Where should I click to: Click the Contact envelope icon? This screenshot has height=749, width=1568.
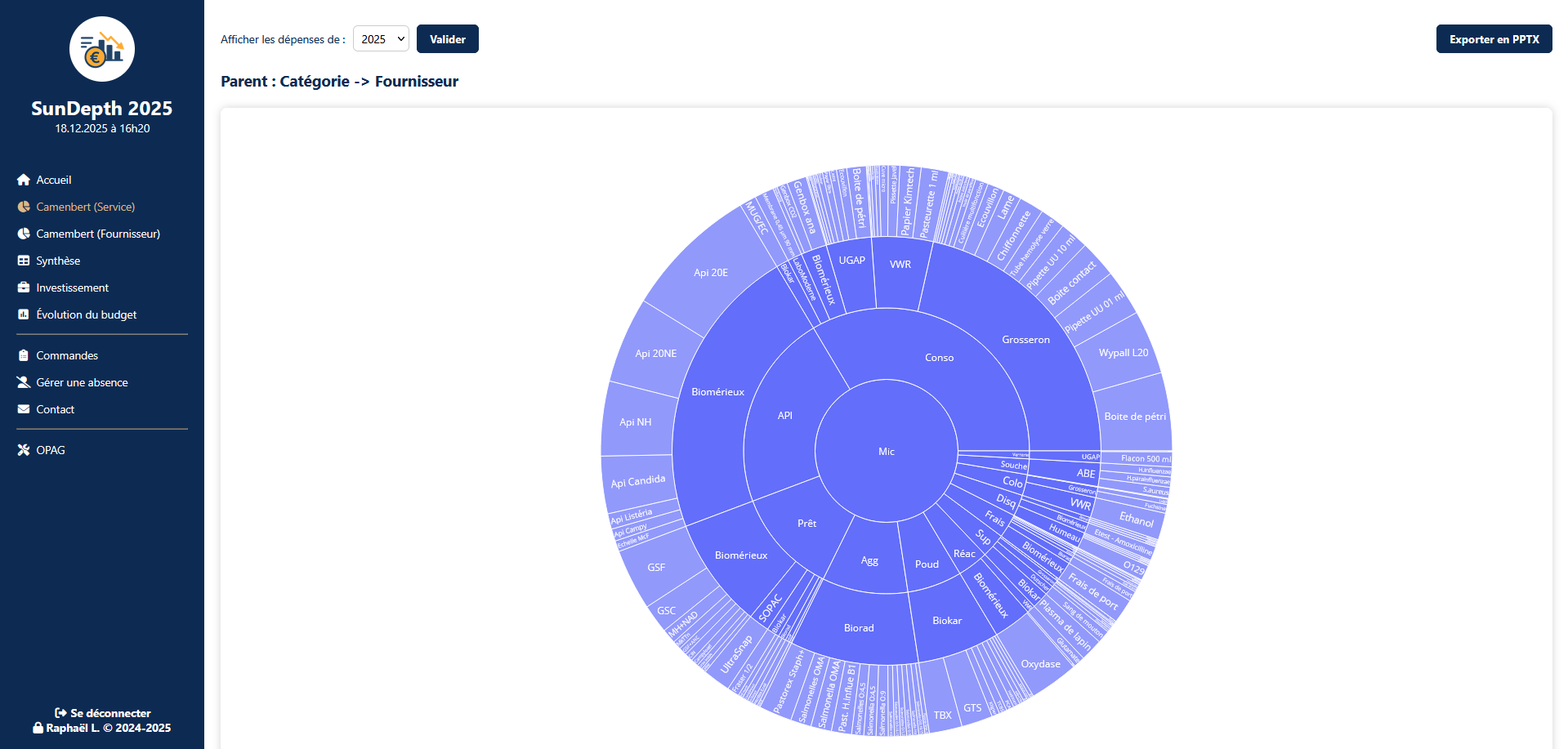click(x=24, y=409)
